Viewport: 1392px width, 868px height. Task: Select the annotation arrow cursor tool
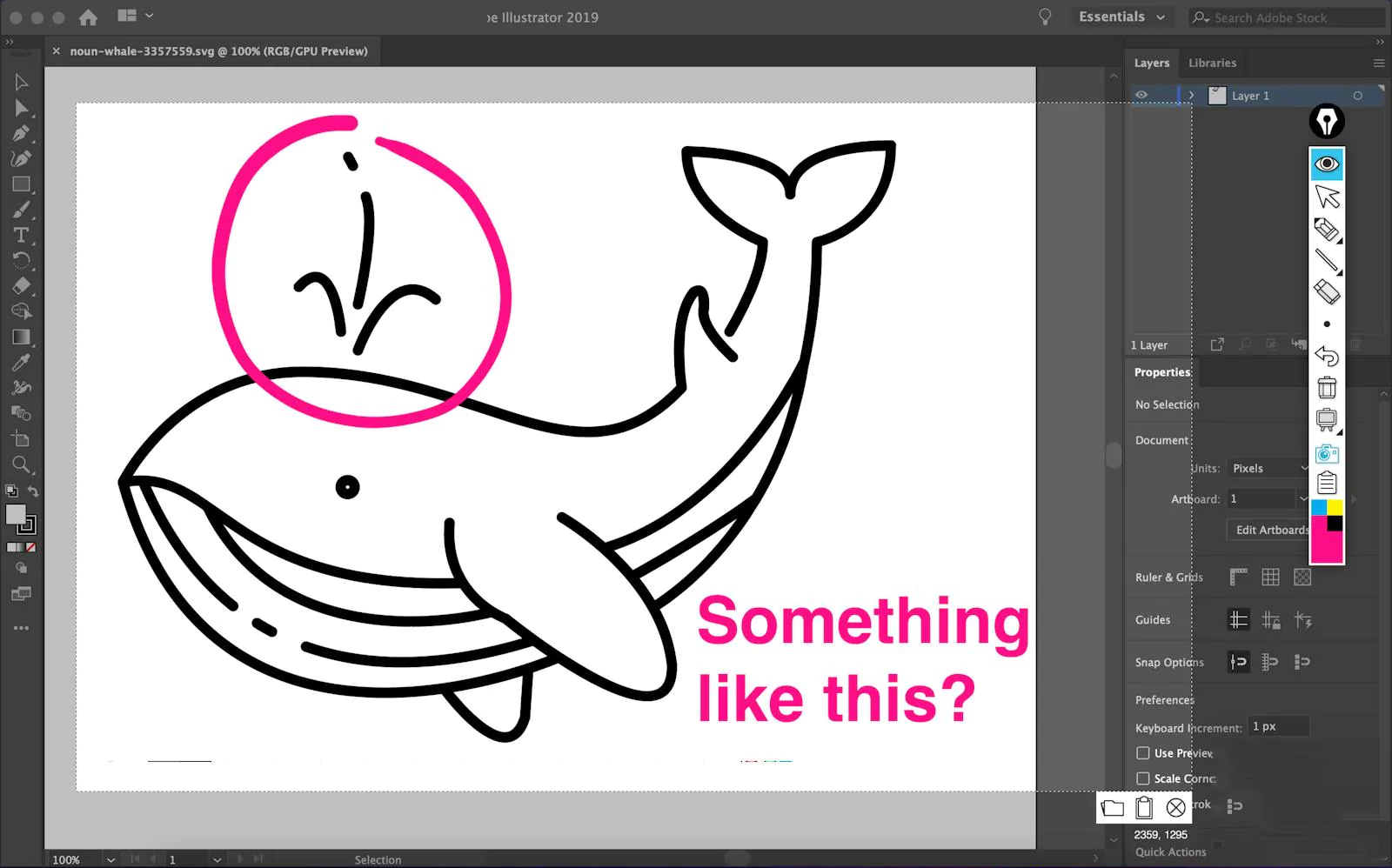1327,197
